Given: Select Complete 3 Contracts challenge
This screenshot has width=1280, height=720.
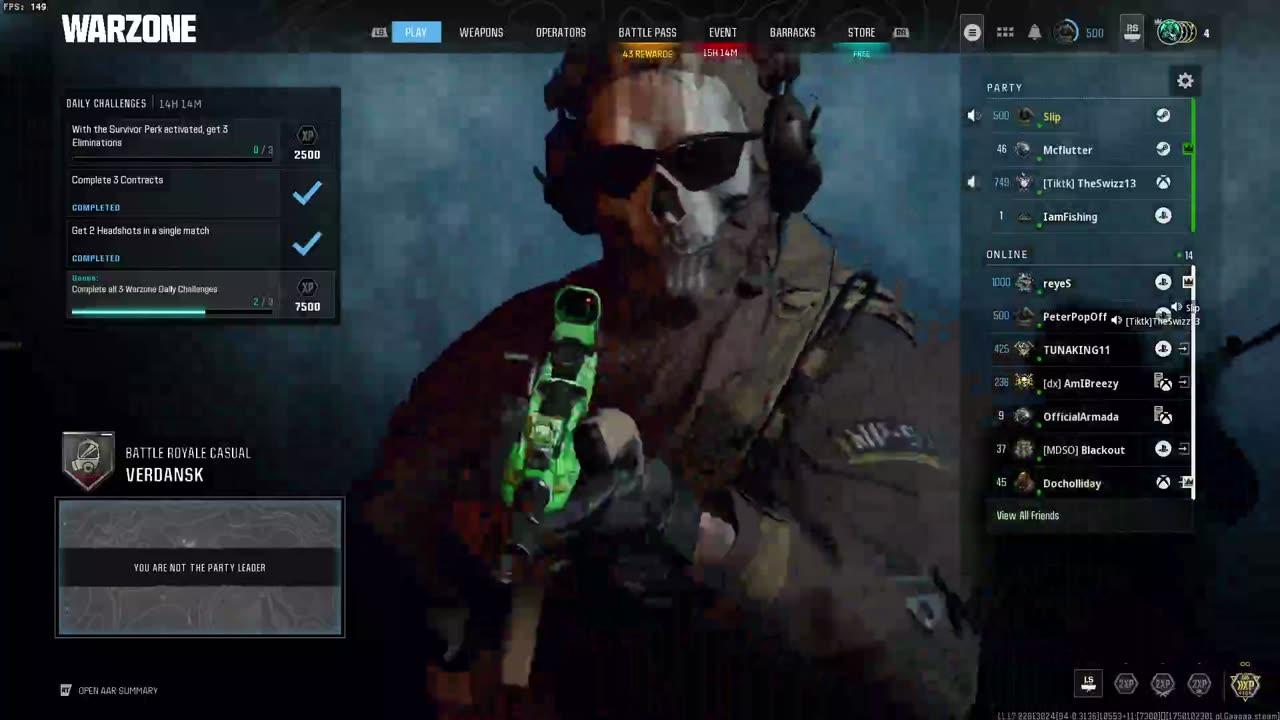Looking at the screenshot, I should click(172, 192).
